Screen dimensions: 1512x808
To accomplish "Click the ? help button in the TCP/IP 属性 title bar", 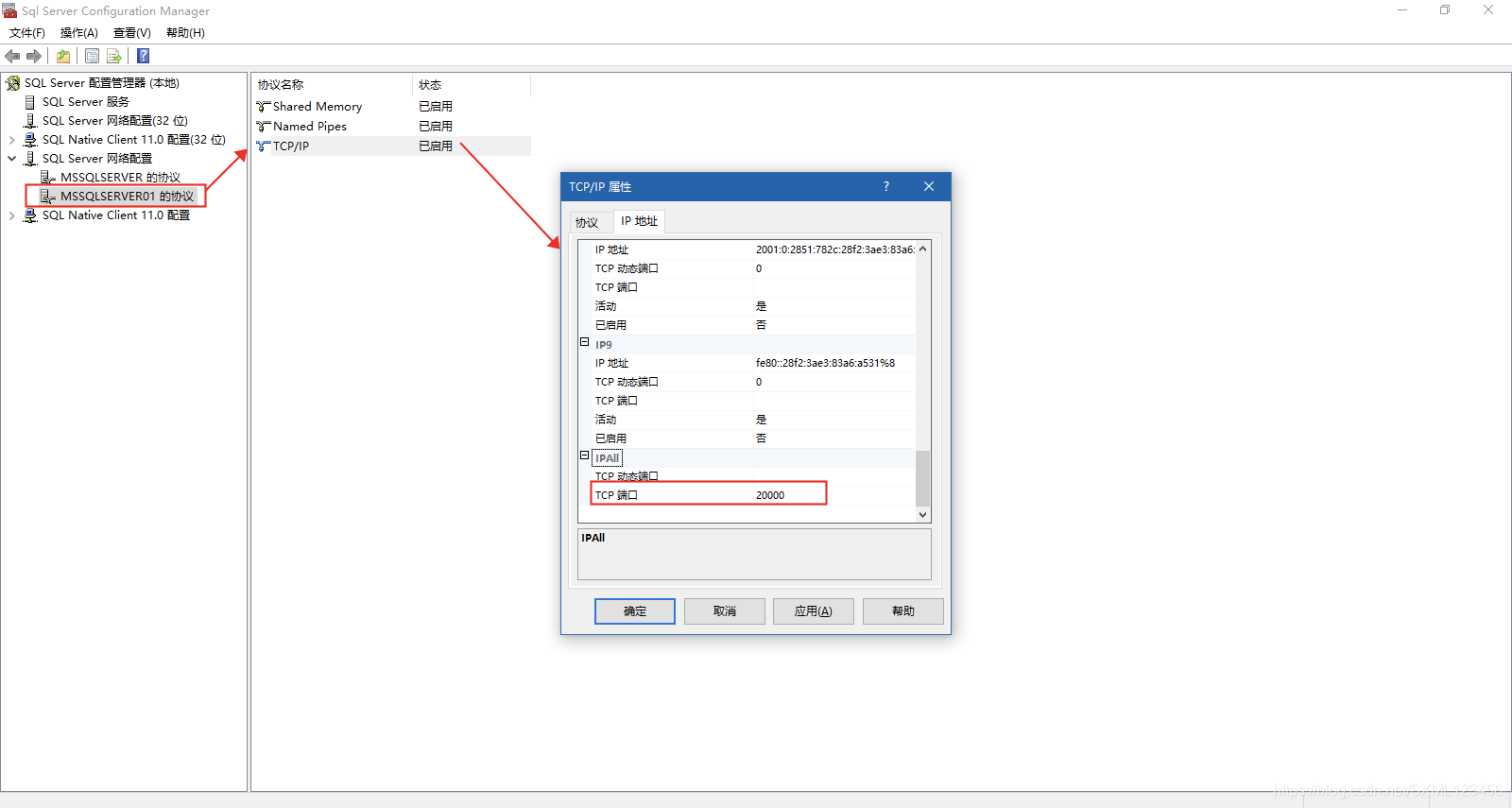I will 886,186.
